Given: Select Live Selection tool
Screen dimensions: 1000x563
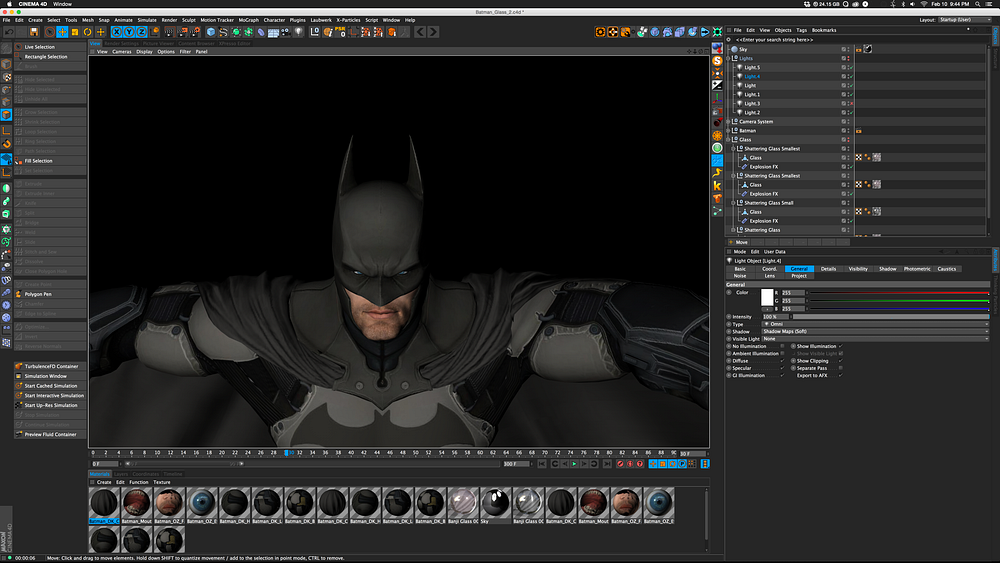Looking at the screenshot, I should click(x=50, y=47).
